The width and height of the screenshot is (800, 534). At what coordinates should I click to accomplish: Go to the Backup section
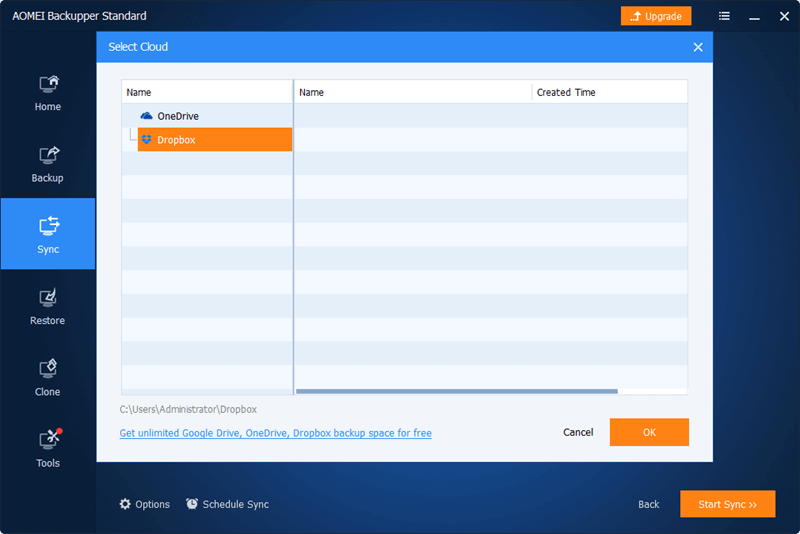click(48, 164)
